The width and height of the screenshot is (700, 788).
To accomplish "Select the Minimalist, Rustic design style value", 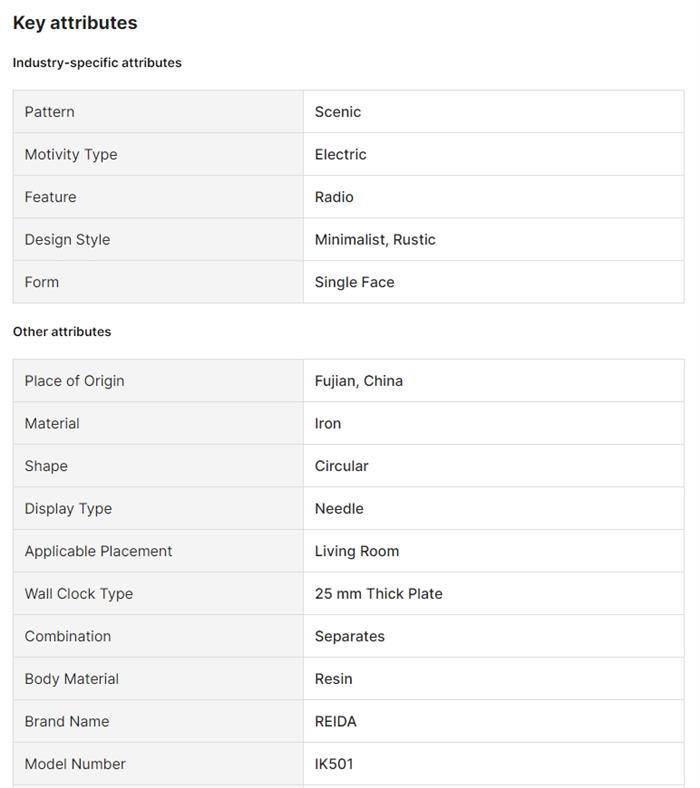I will (x=375, y=240).
